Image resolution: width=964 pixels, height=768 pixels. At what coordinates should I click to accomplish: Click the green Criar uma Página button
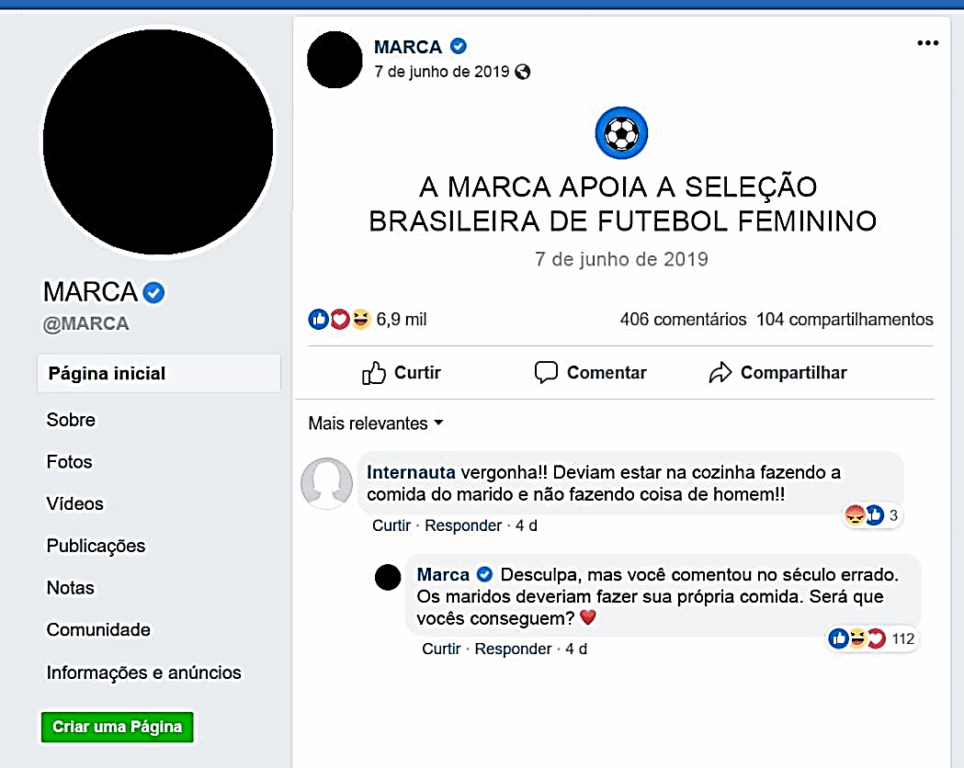(x=117, y=727)
